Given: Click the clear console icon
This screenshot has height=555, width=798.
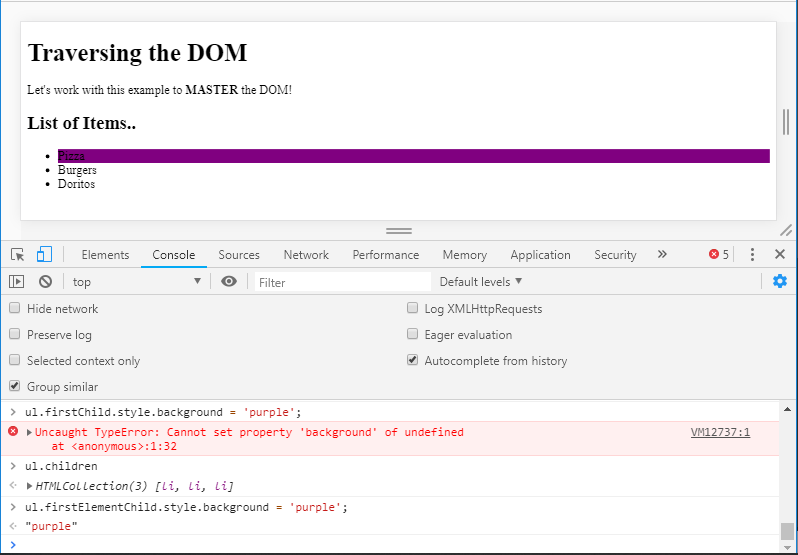Looking at the screenshot, I should [x=45, y=282].
